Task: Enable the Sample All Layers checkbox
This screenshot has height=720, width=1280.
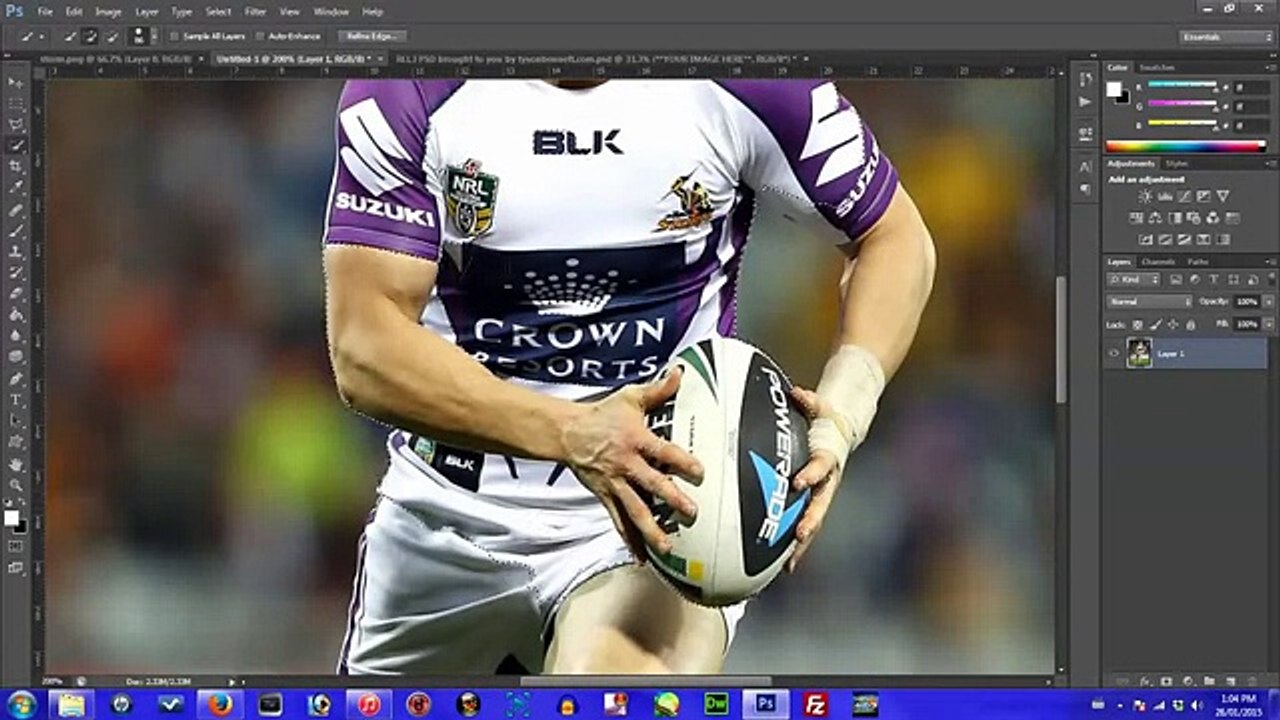Action: (x=173, y=36)
